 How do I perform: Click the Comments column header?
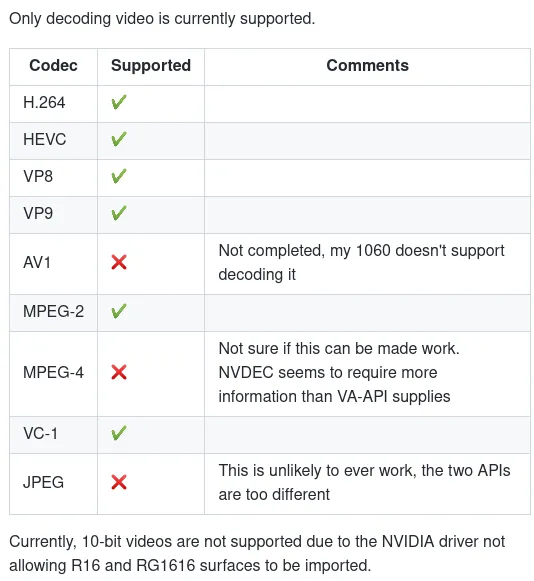click(367, 66)
